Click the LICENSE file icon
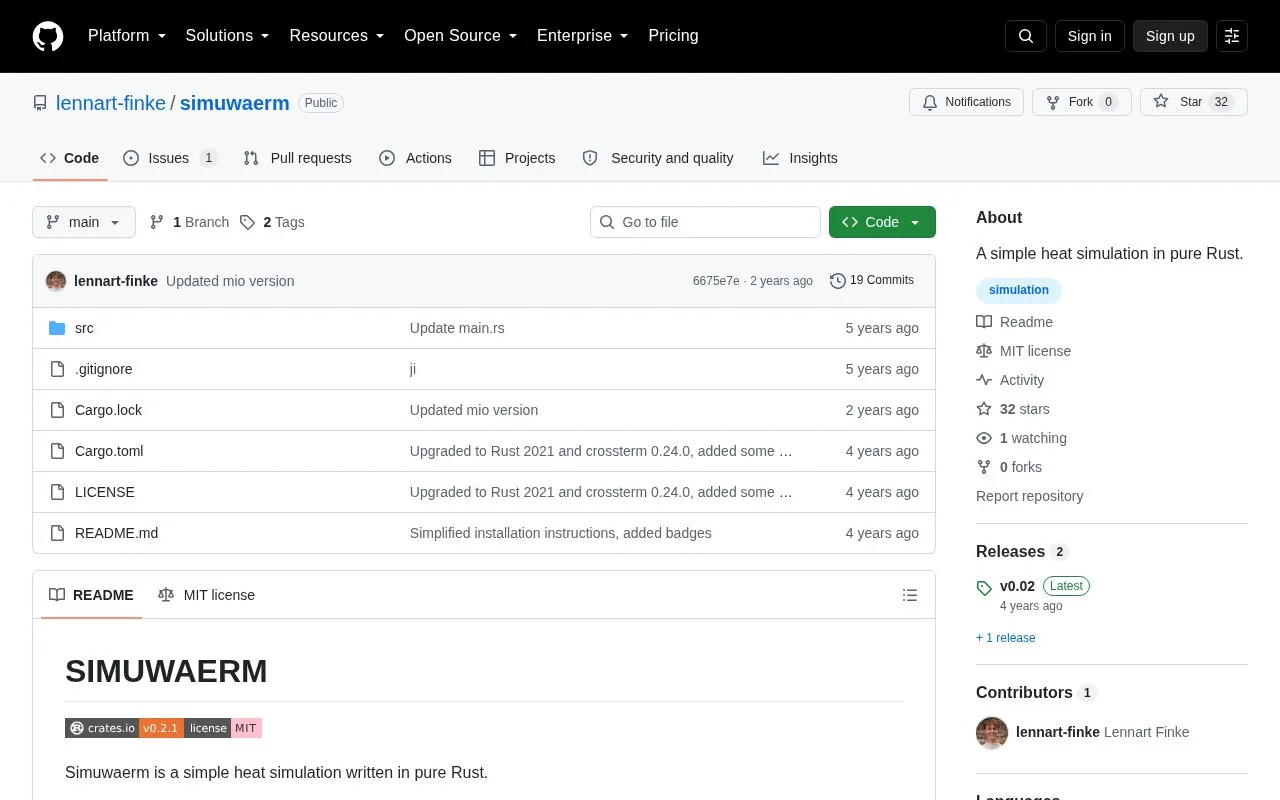Image resolution: width=1280 pixels, height=800 pixels. point(57,492)
